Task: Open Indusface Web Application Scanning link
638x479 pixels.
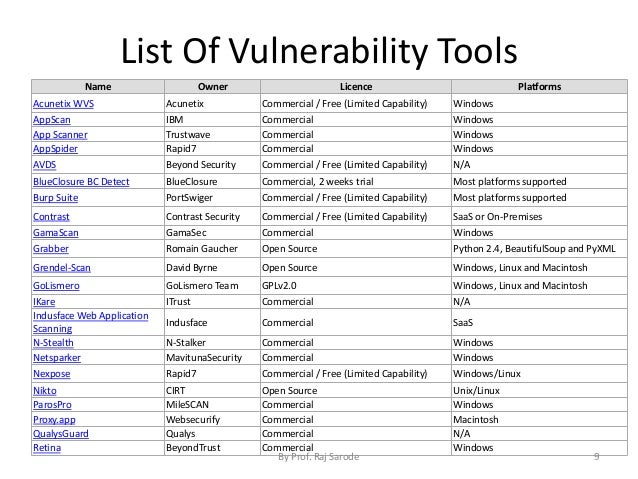Action: click(91, 322)
